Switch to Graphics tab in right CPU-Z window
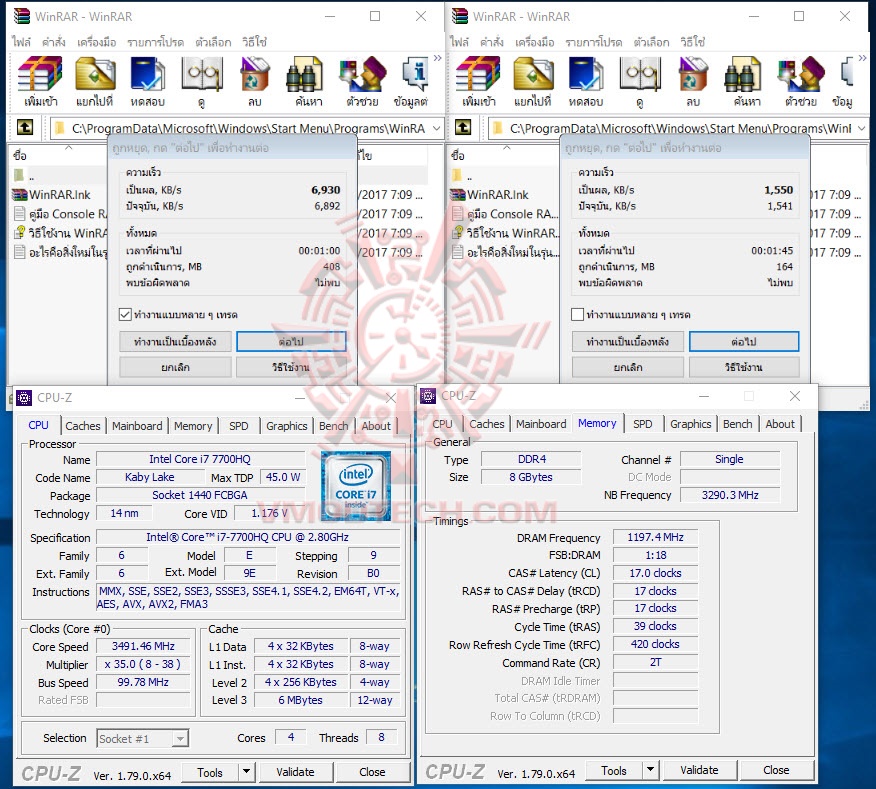 pos(691,424)
